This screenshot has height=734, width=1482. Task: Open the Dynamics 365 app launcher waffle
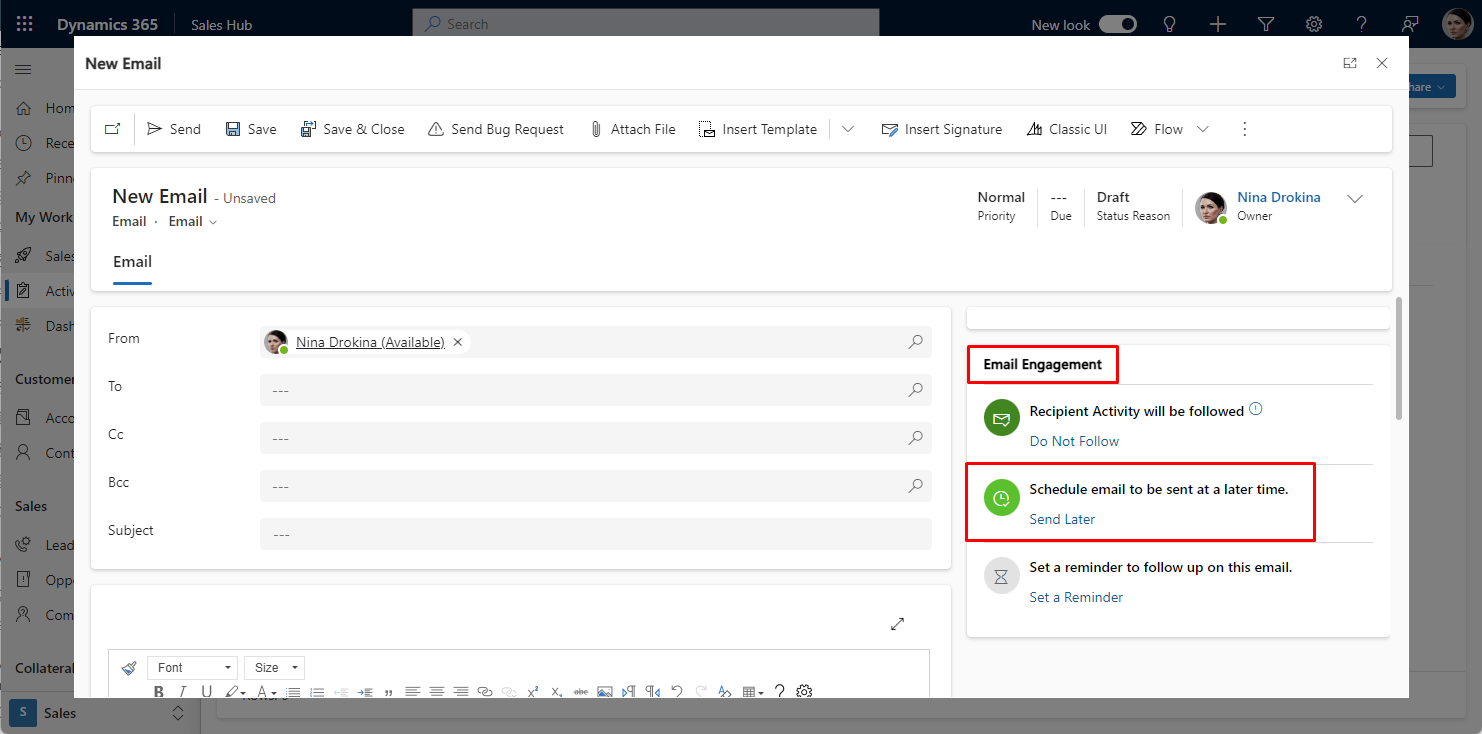tap(25, 24)
